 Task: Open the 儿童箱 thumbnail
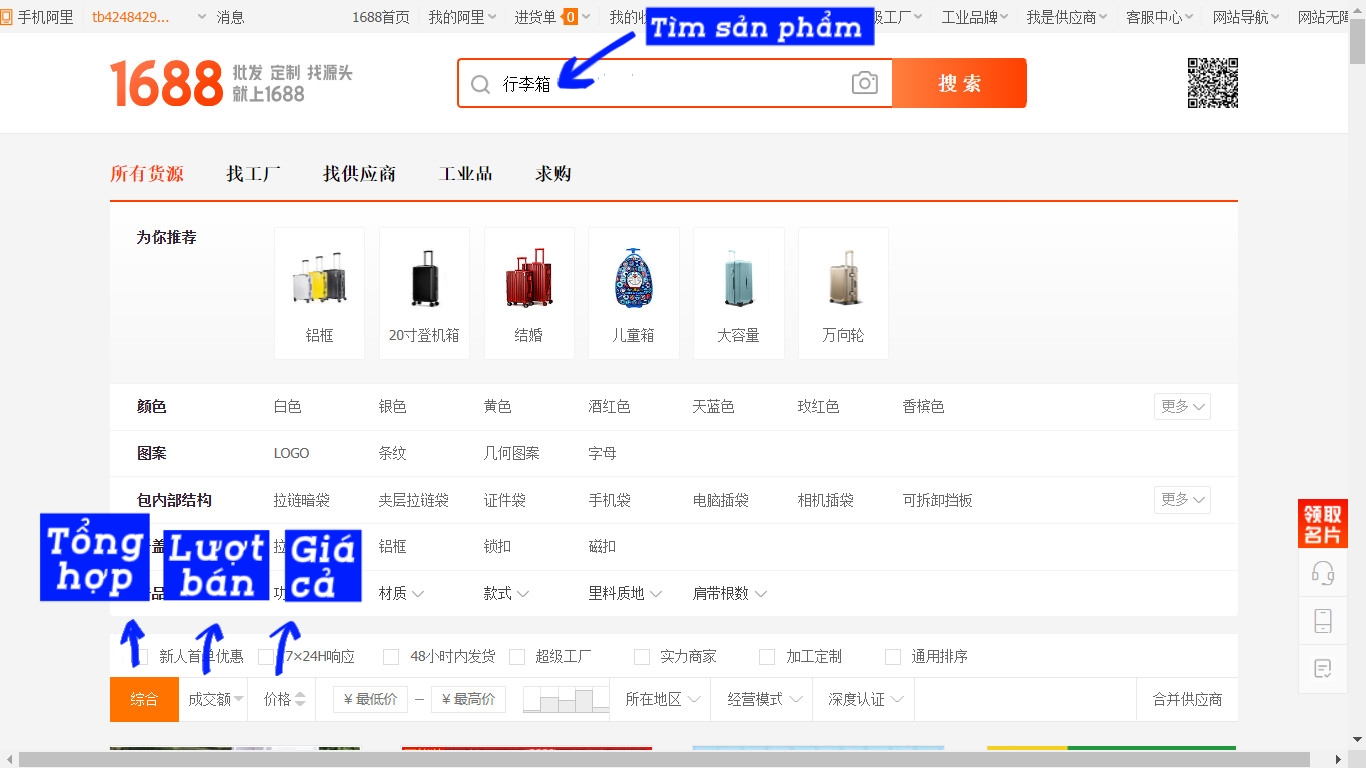point(634,293)
